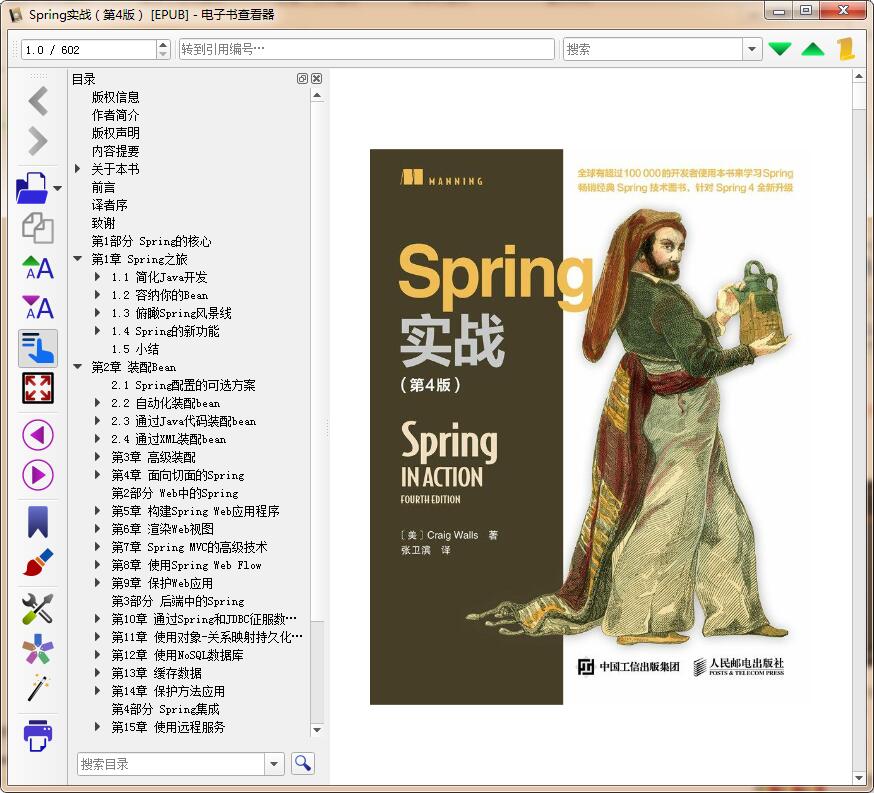Toggle full screen mode icon

(x=38, y=388)
